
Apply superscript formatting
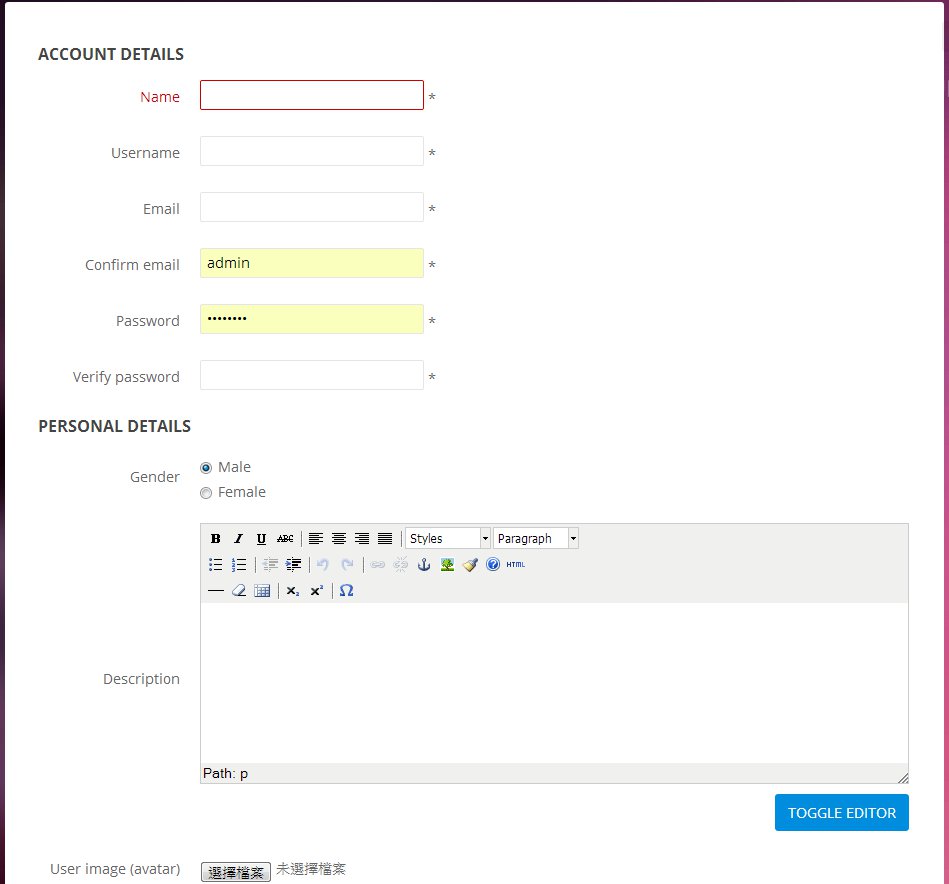(x=316, y=591)
